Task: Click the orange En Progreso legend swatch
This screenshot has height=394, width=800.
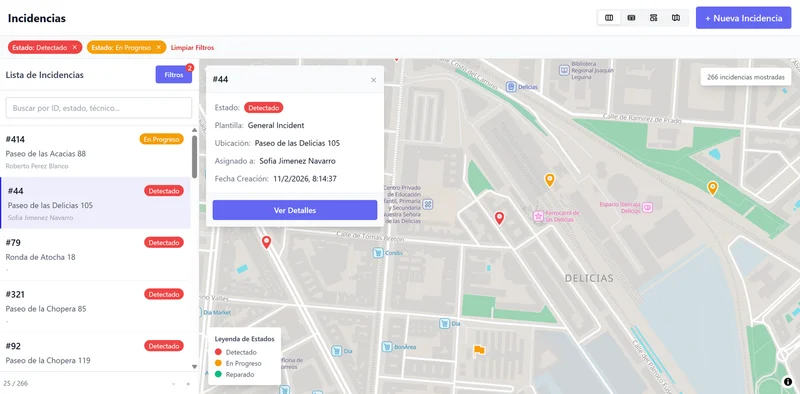Action: [x=218, y=363]
